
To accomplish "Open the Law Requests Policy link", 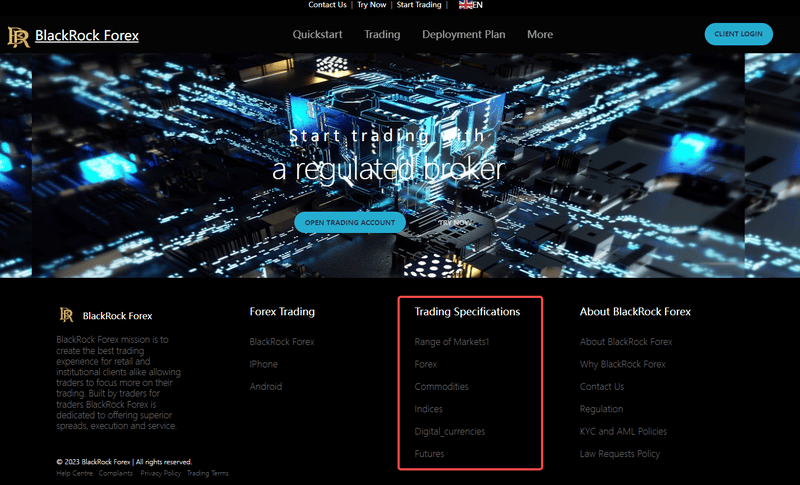I will [619, 454].
